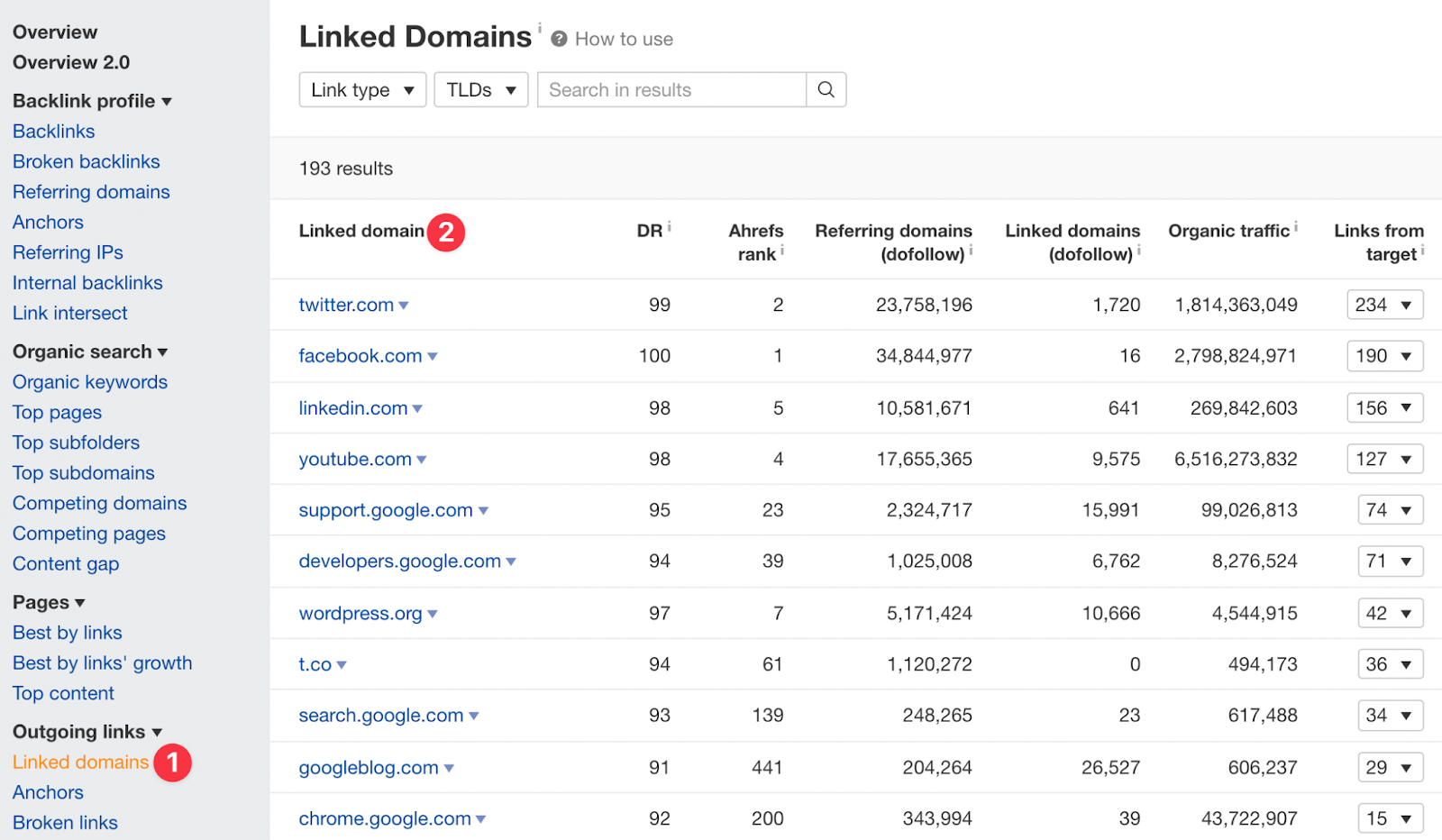Sort by Organic traffic column header
This screenshot has height=840, width=1442.
click(1229, 231)
